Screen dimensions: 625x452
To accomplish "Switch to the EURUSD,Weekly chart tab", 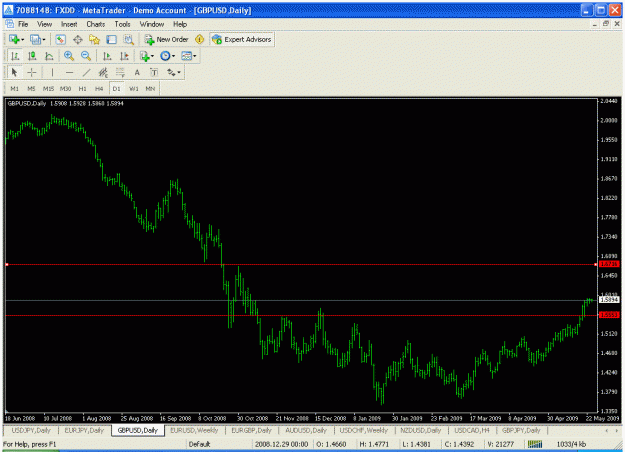I will 194,430.
